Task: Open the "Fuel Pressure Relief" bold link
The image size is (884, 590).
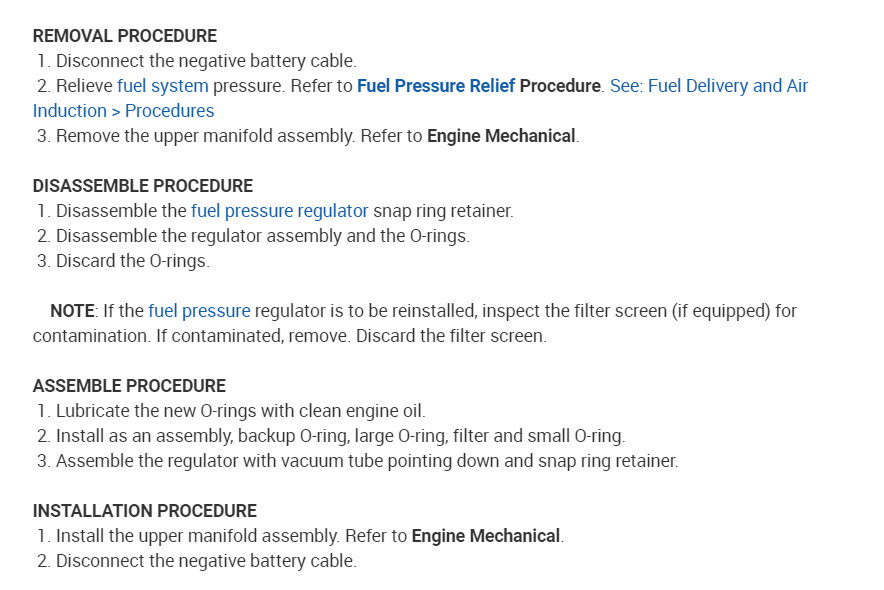Action: [435, 86]
